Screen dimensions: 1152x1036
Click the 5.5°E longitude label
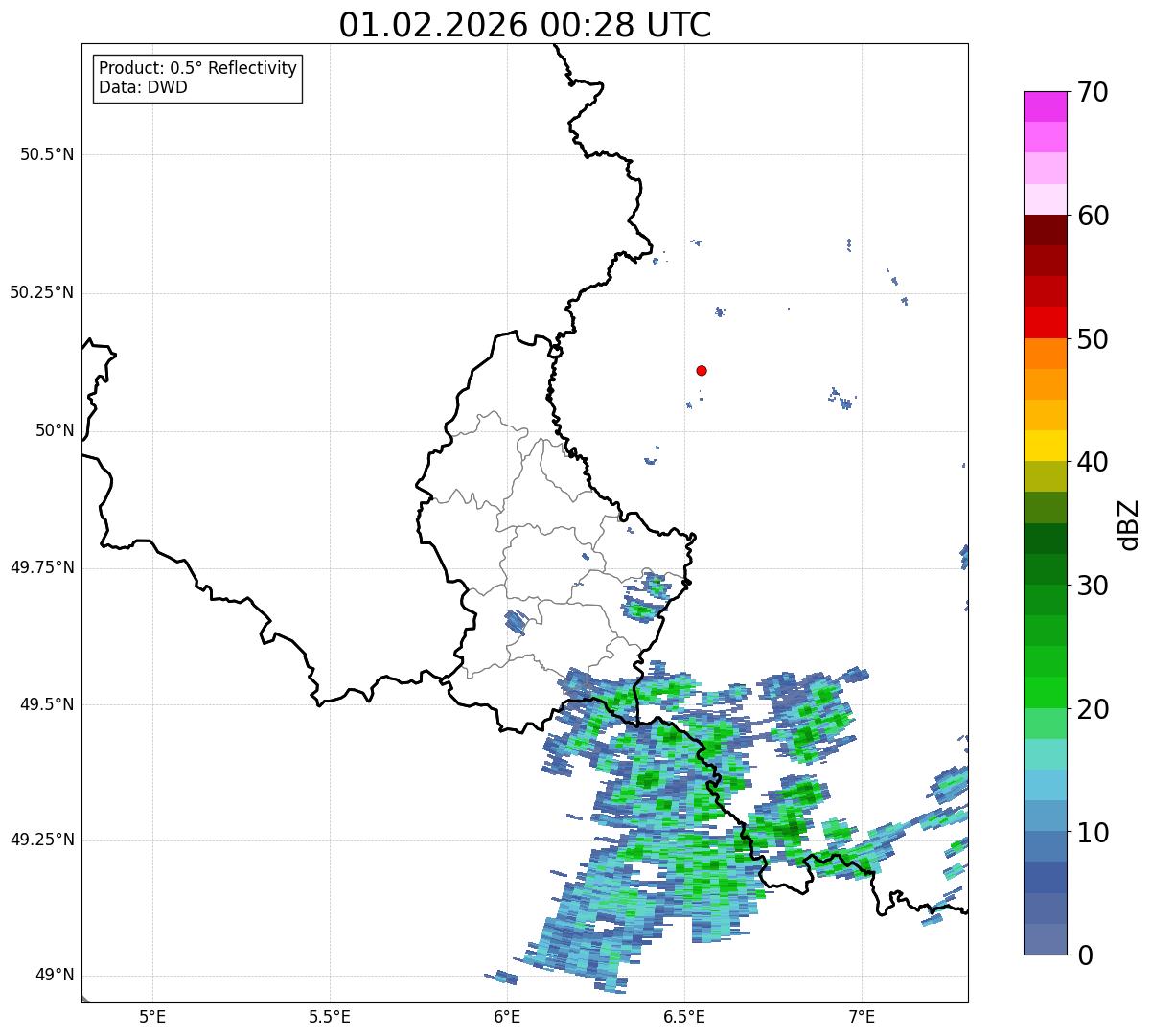(330, 1016)
